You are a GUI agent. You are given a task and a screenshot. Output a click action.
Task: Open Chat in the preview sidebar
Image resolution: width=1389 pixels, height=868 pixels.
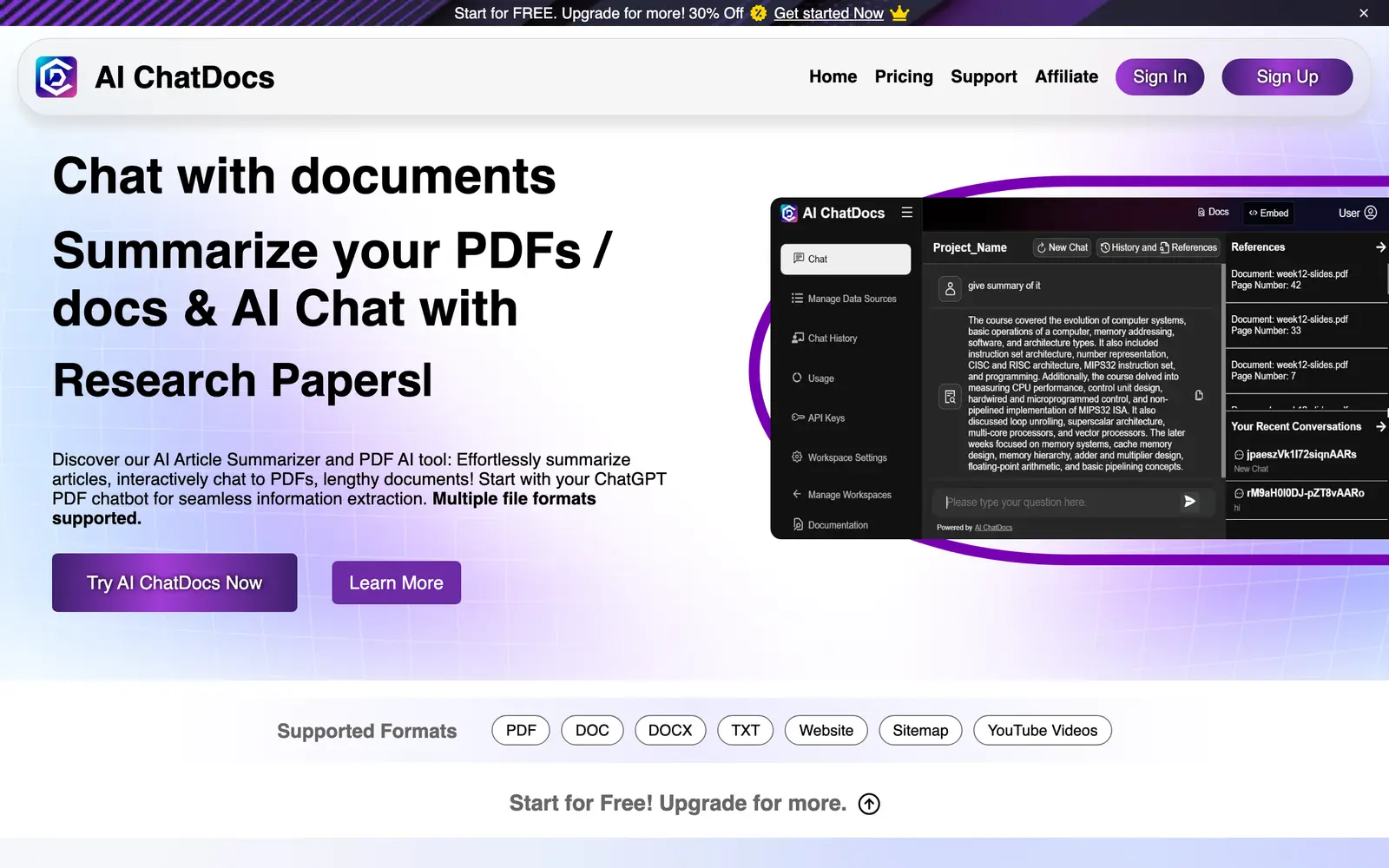click(846, 259)
